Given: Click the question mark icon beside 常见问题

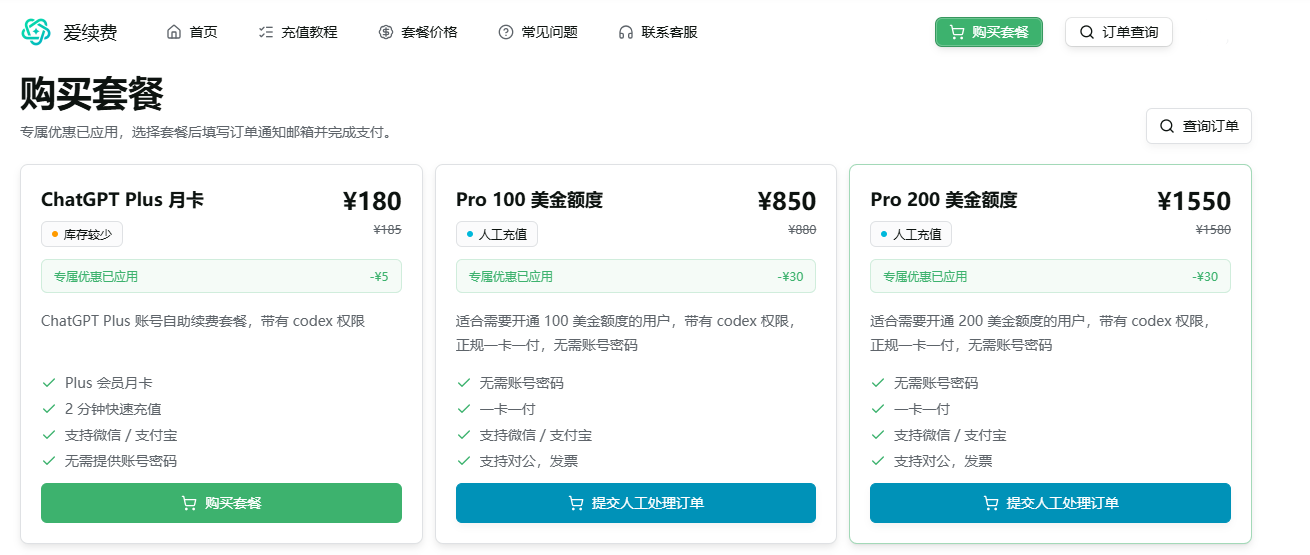Looking at the screenshot, I should tap(506, 32).
